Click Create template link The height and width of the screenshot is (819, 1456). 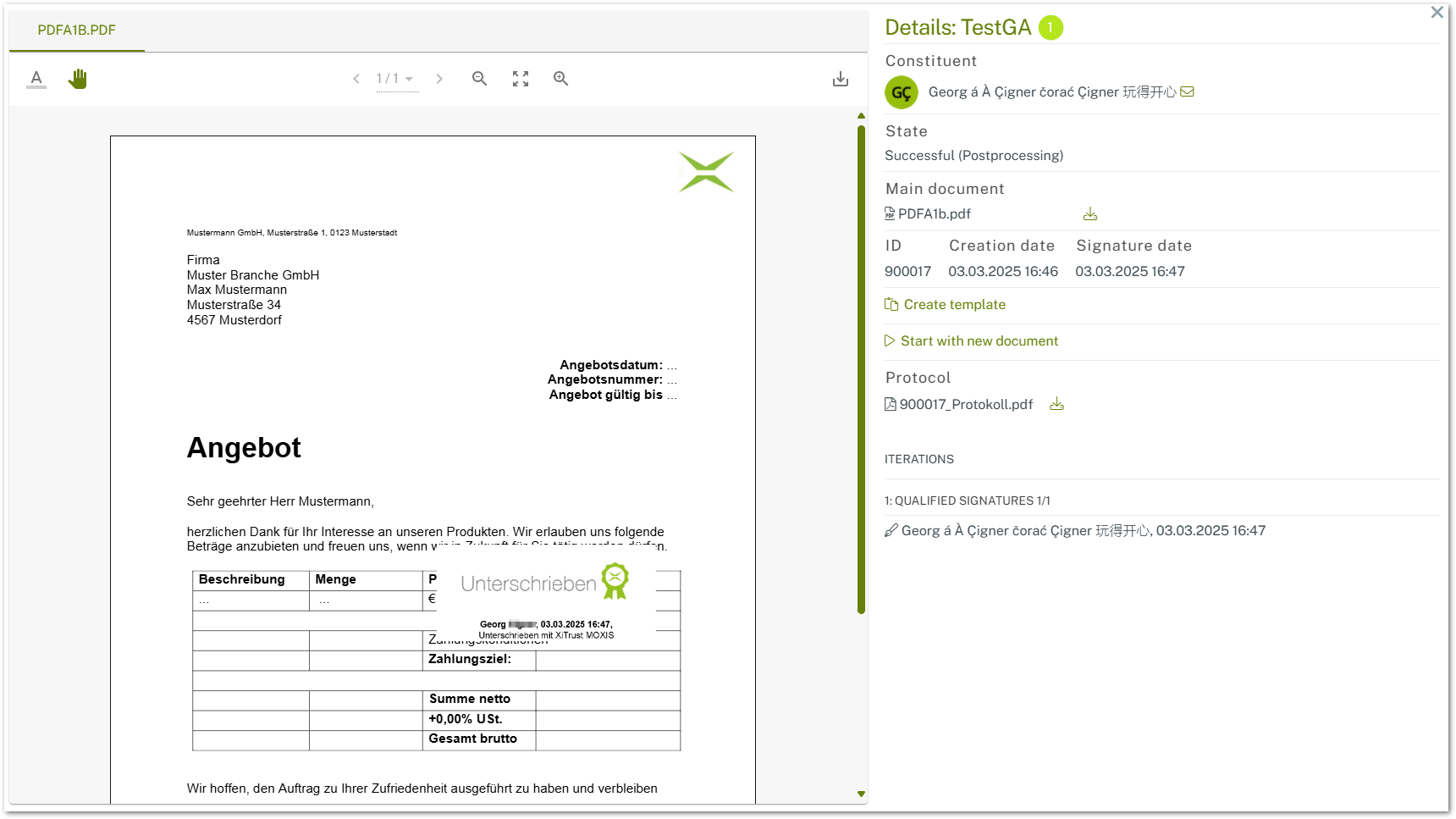coord(954,305)
